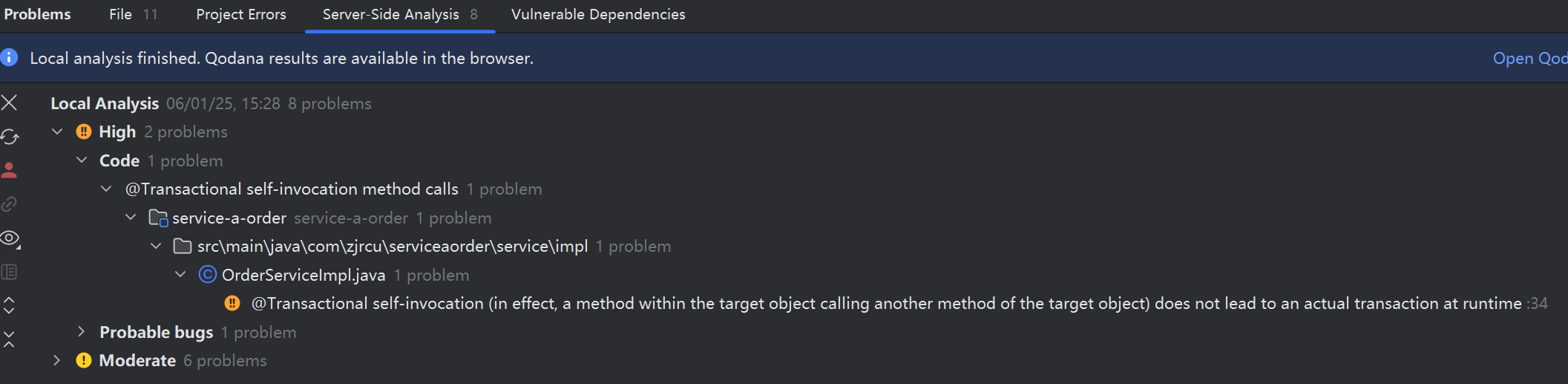This screenshot has height=384, width=1568.
Task: Click the blue info icon in banner
Action: coord(9,57)
